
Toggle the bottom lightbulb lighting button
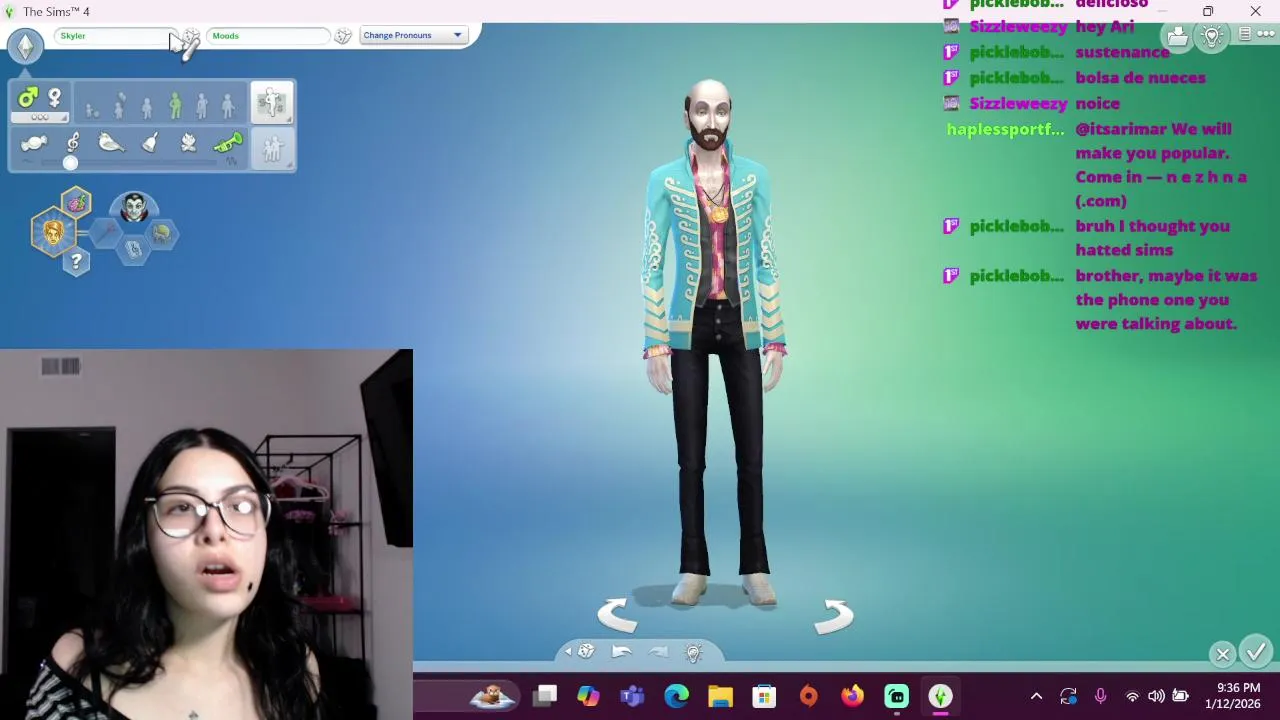693,652
